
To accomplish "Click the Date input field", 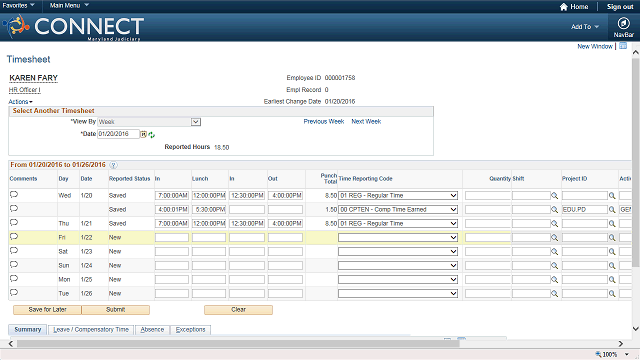I will pyautogui.click(x=118, y=134).
